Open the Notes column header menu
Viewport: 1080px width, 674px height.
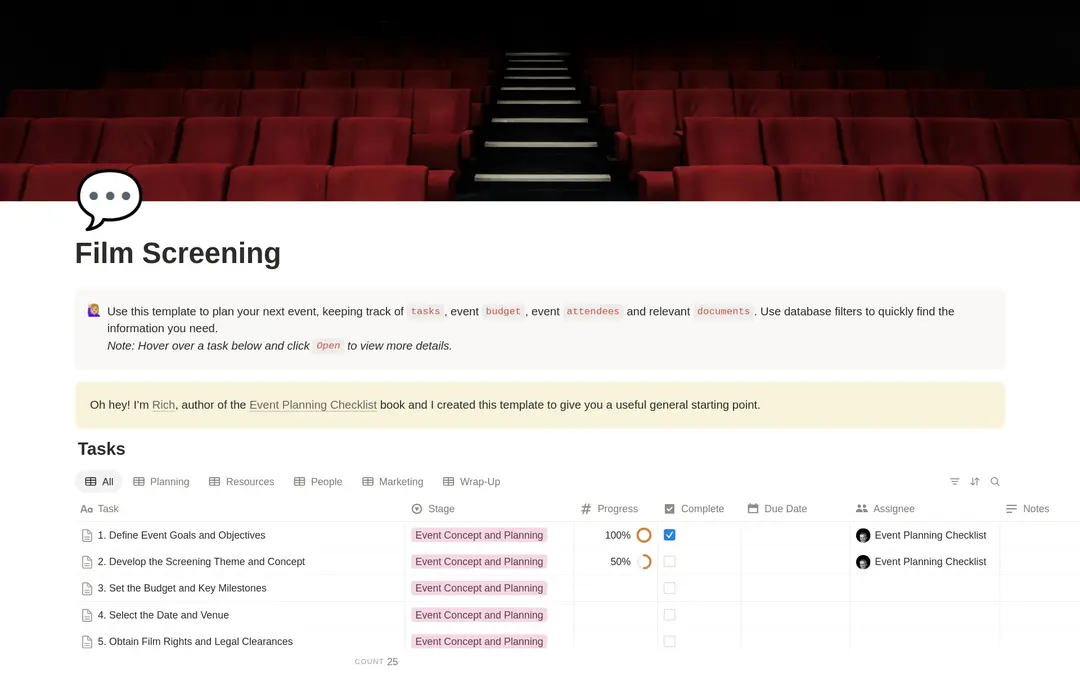1027,509
